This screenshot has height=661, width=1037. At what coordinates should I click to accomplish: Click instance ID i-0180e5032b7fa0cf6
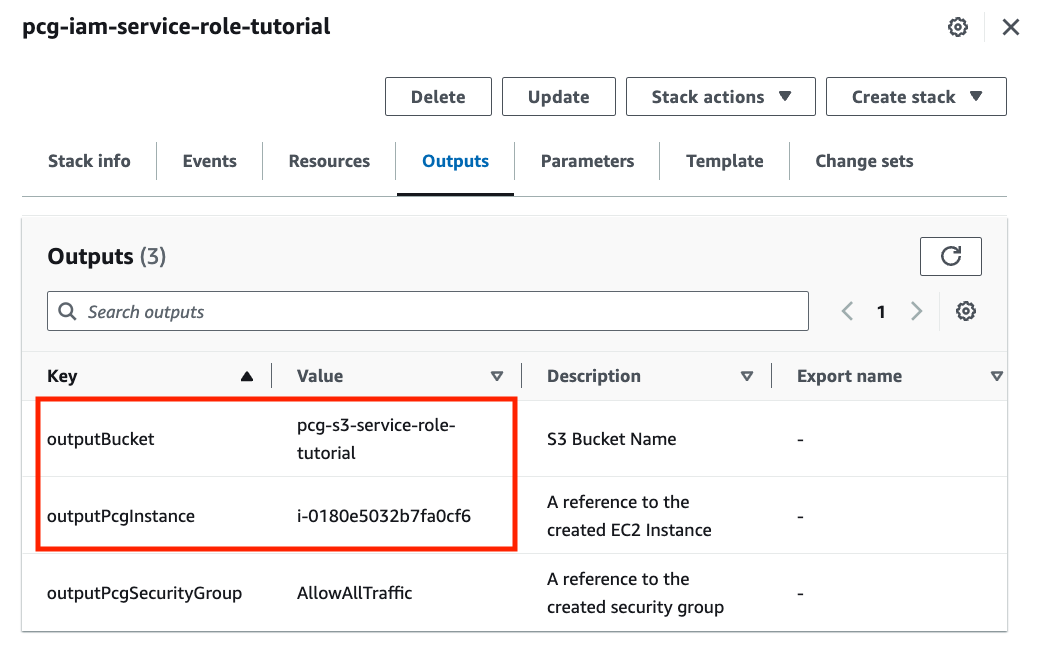coord(384,516)
